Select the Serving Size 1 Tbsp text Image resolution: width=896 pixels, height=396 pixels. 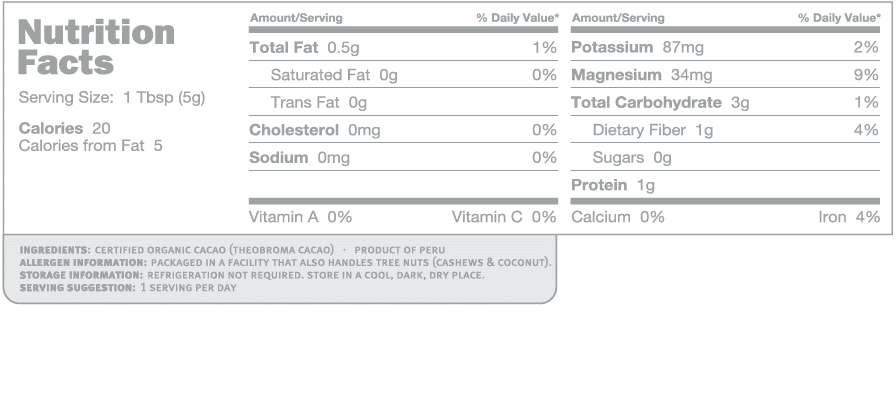[x=111, y=98]
